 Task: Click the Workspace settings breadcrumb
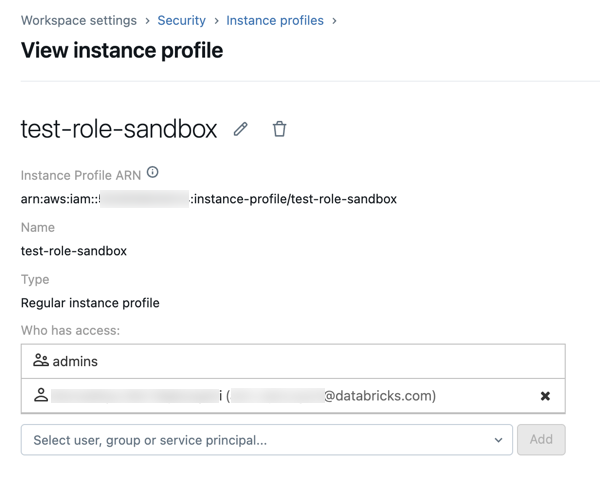coord(79,20)
